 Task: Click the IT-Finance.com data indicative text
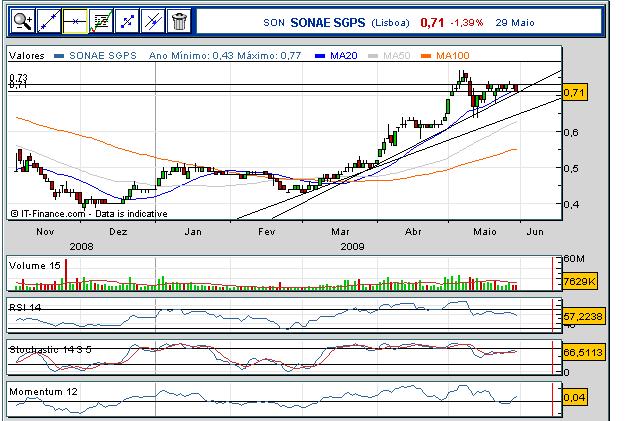89,214
